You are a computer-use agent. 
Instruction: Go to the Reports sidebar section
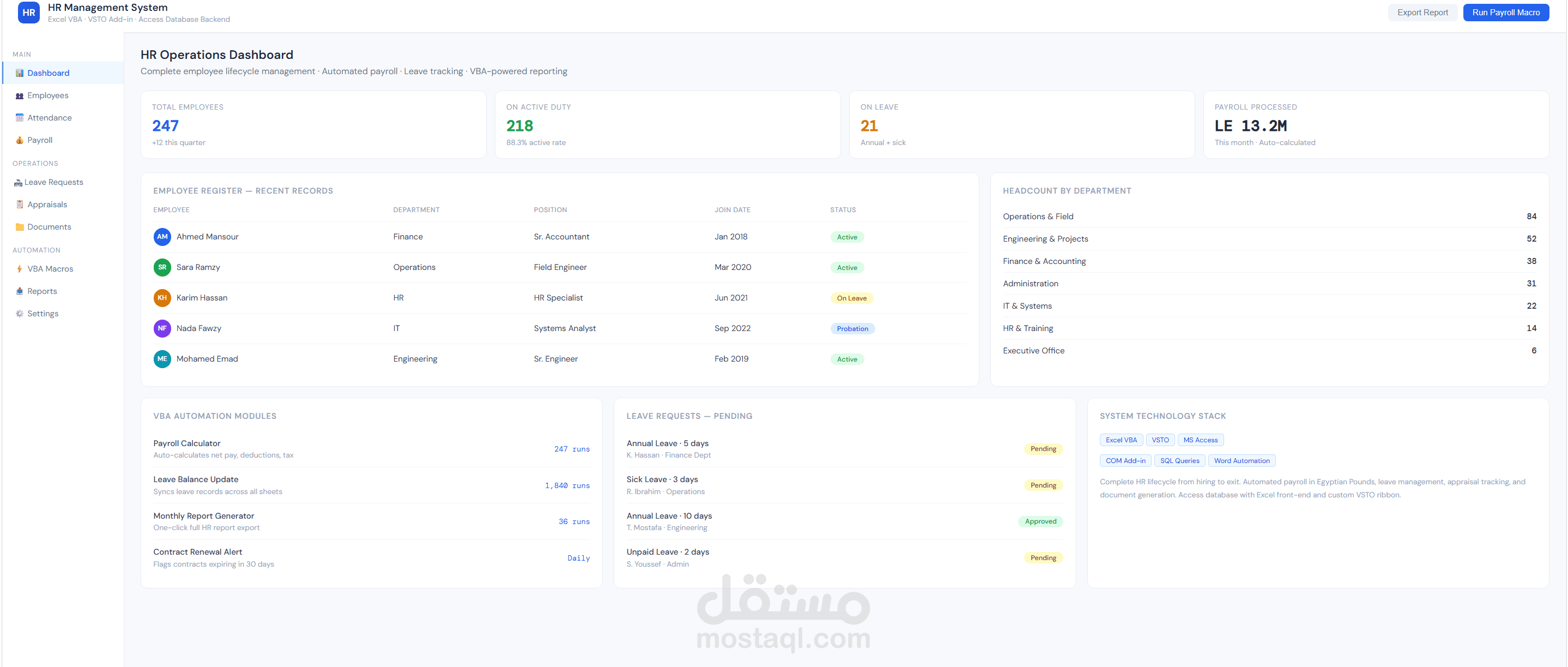[x=42, y=291]
